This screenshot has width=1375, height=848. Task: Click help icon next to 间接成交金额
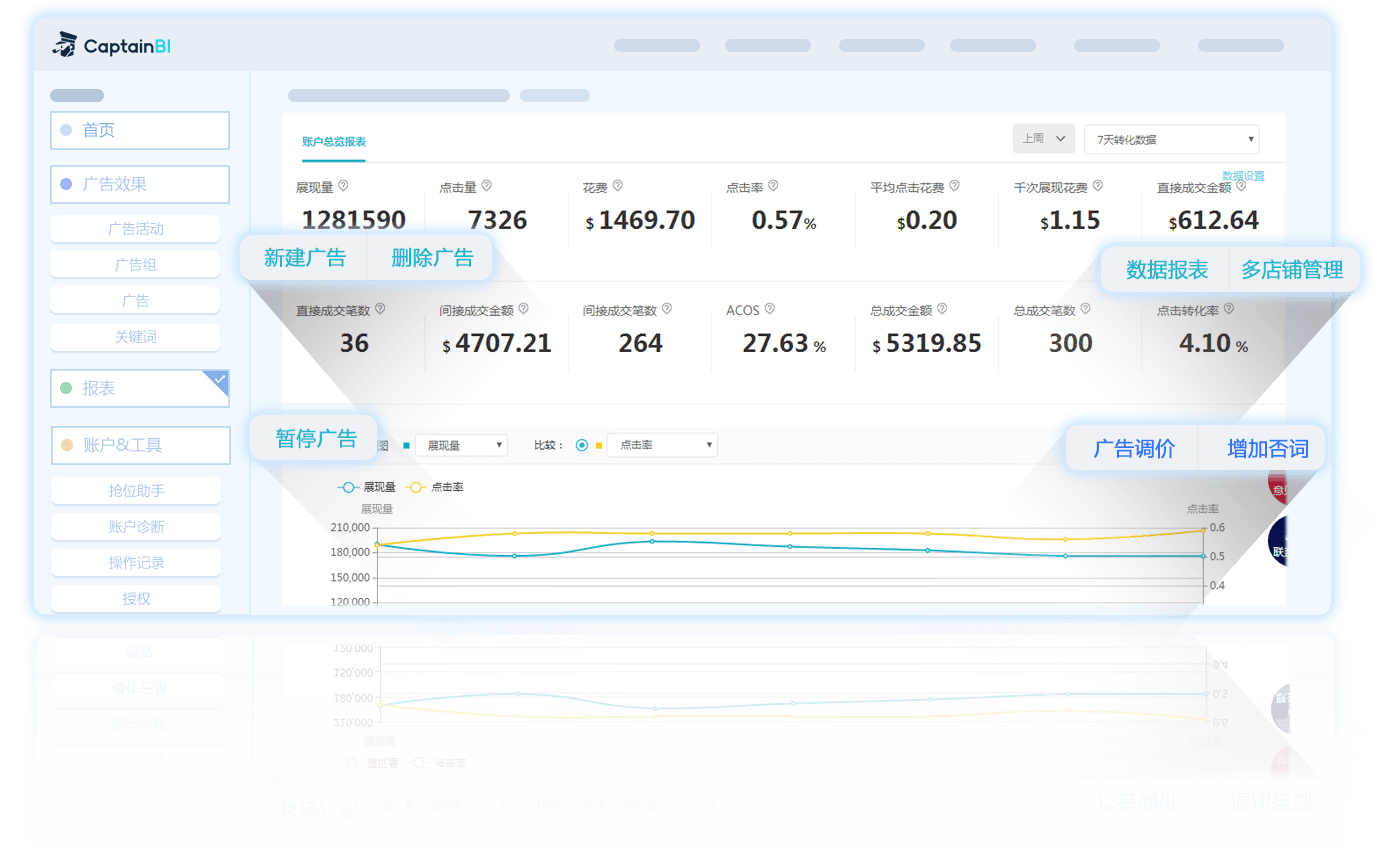pyautogui.click(x=523, y=309)
